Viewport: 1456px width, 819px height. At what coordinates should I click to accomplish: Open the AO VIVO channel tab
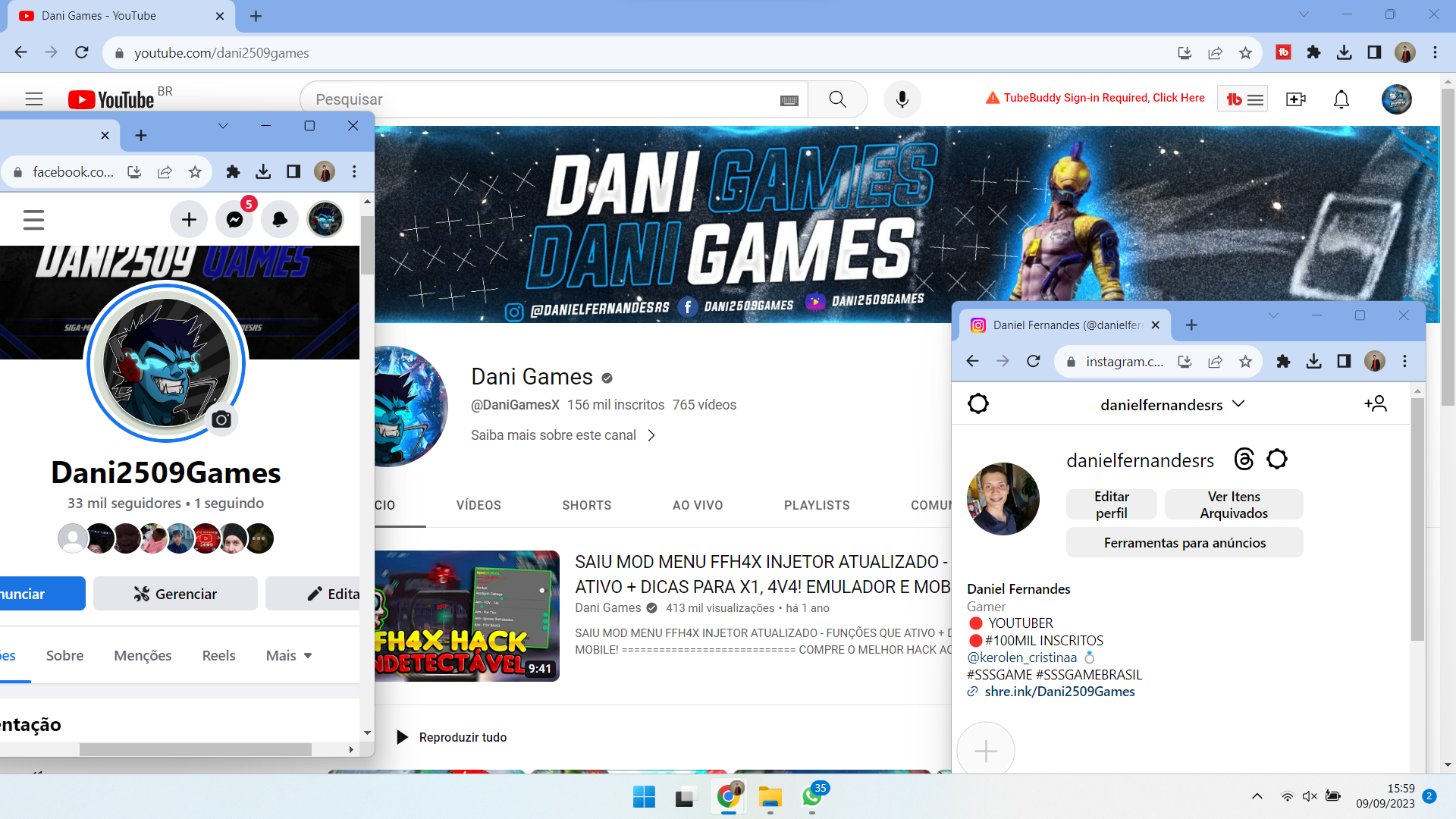pyautogui.click(x=698, y=505)
